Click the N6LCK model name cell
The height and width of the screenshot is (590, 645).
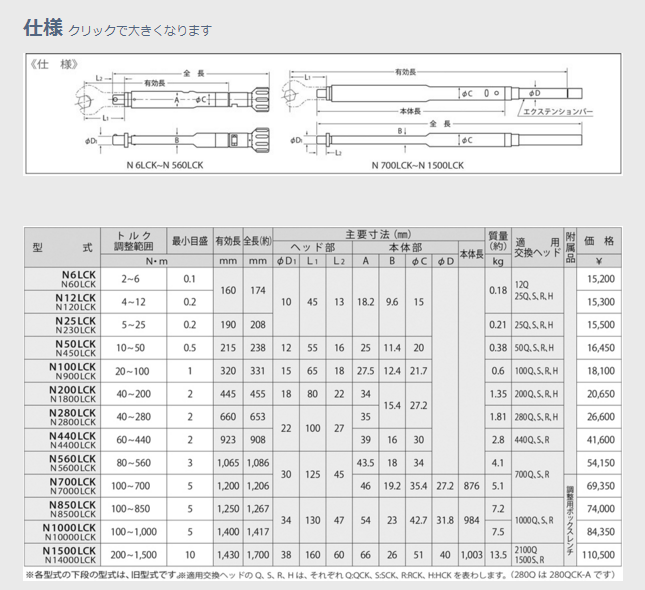click(x=62, y=279)
